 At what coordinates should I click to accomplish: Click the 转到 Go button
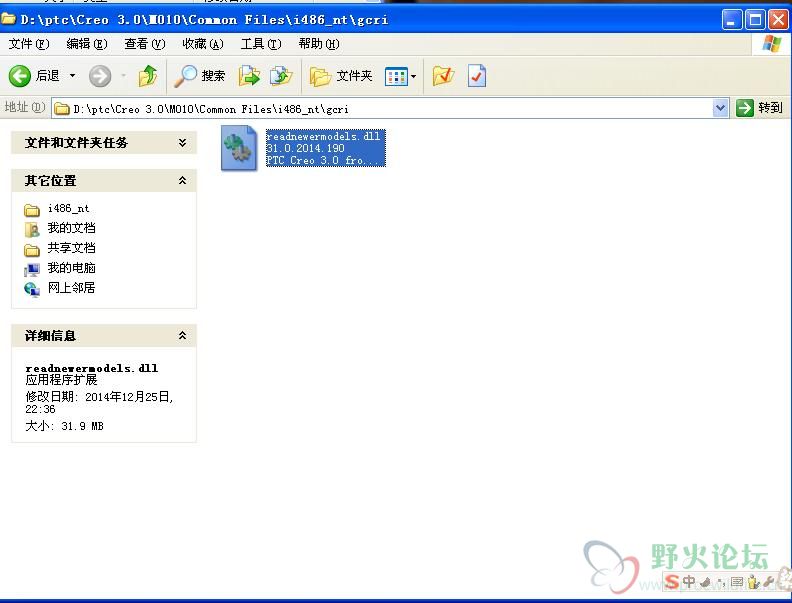point(759,108)
